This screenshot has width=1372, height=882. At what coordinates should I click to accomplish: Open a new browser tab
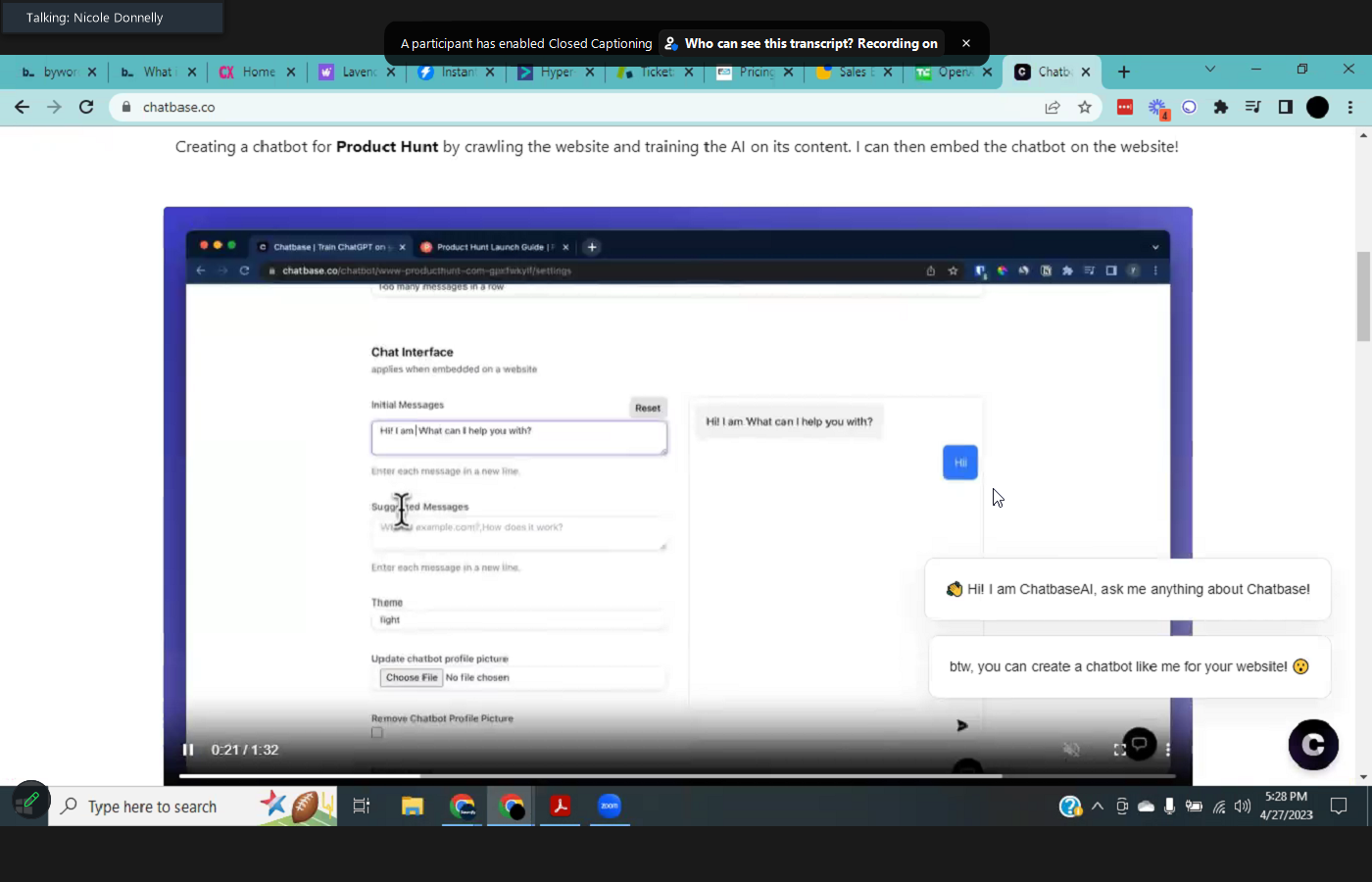1124,72
